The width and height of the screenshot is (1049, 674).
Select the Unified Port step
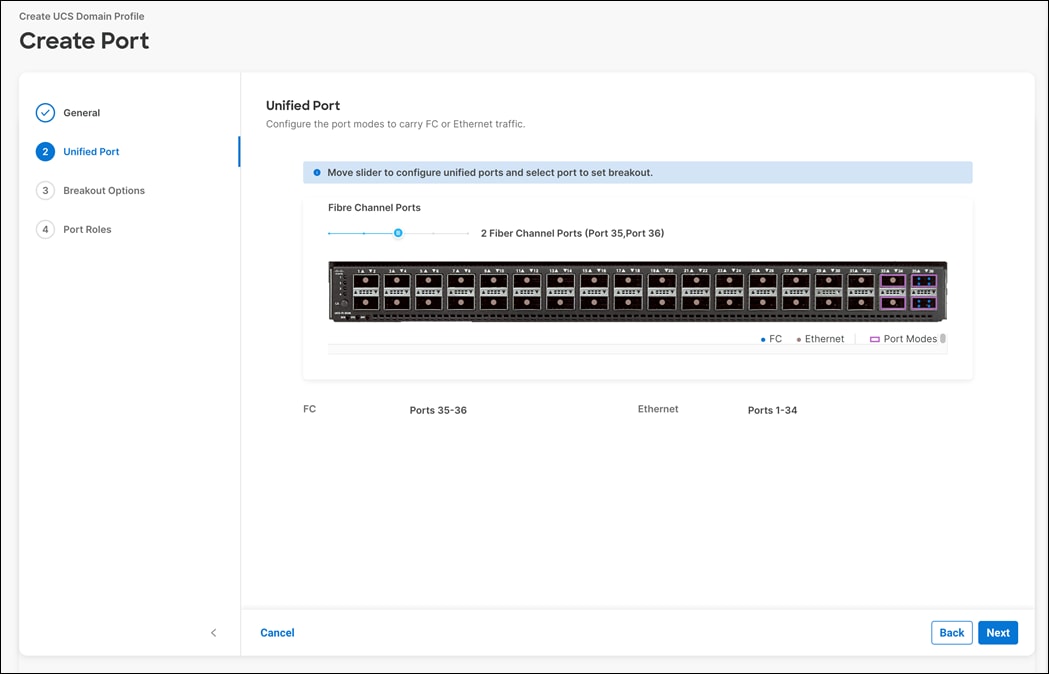pos(91,151)
